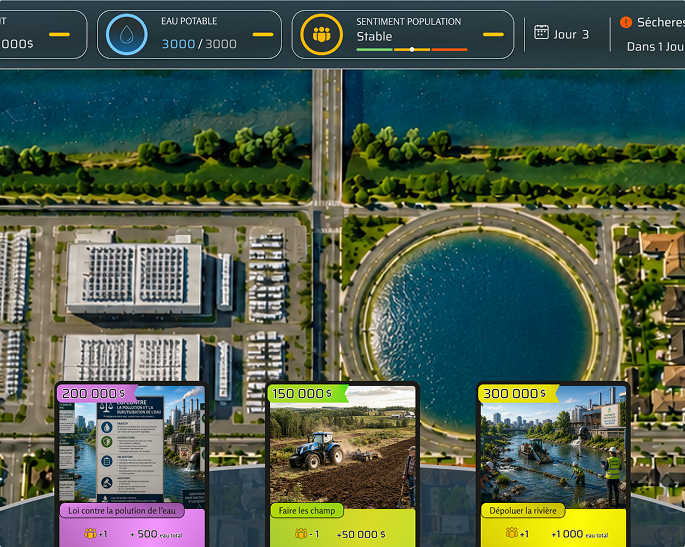This screenshot has width=685, height=547.
Task: Collapse the Eau Potable panel via yellow dash
Action: [x=263, y=34]
